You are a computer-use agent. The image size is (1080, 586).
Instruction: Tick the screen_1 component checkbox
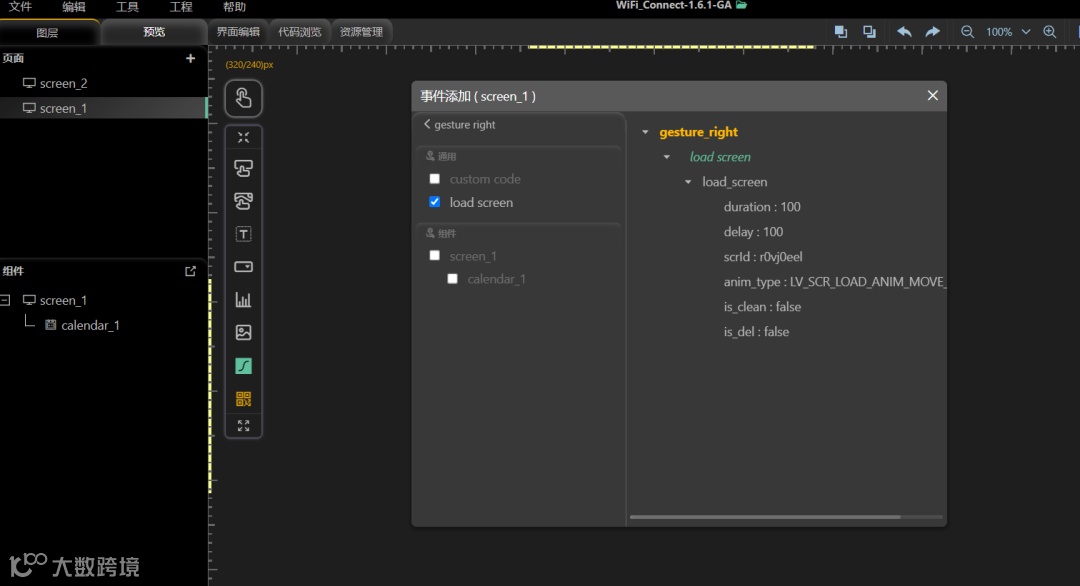tap(435, 255)
